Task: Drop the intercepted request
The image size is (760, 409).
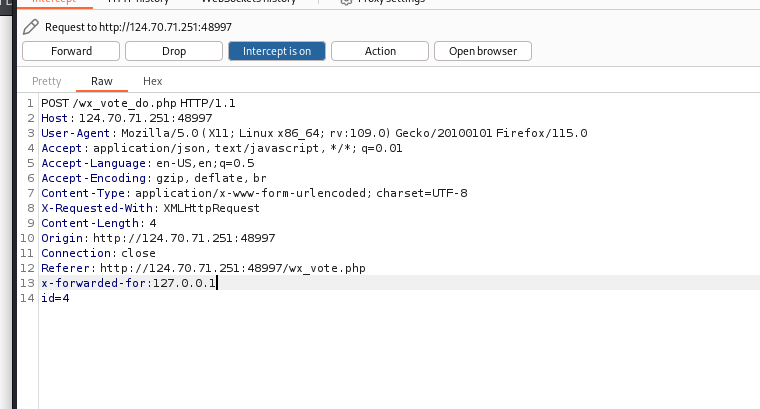Action: [173, 51]
